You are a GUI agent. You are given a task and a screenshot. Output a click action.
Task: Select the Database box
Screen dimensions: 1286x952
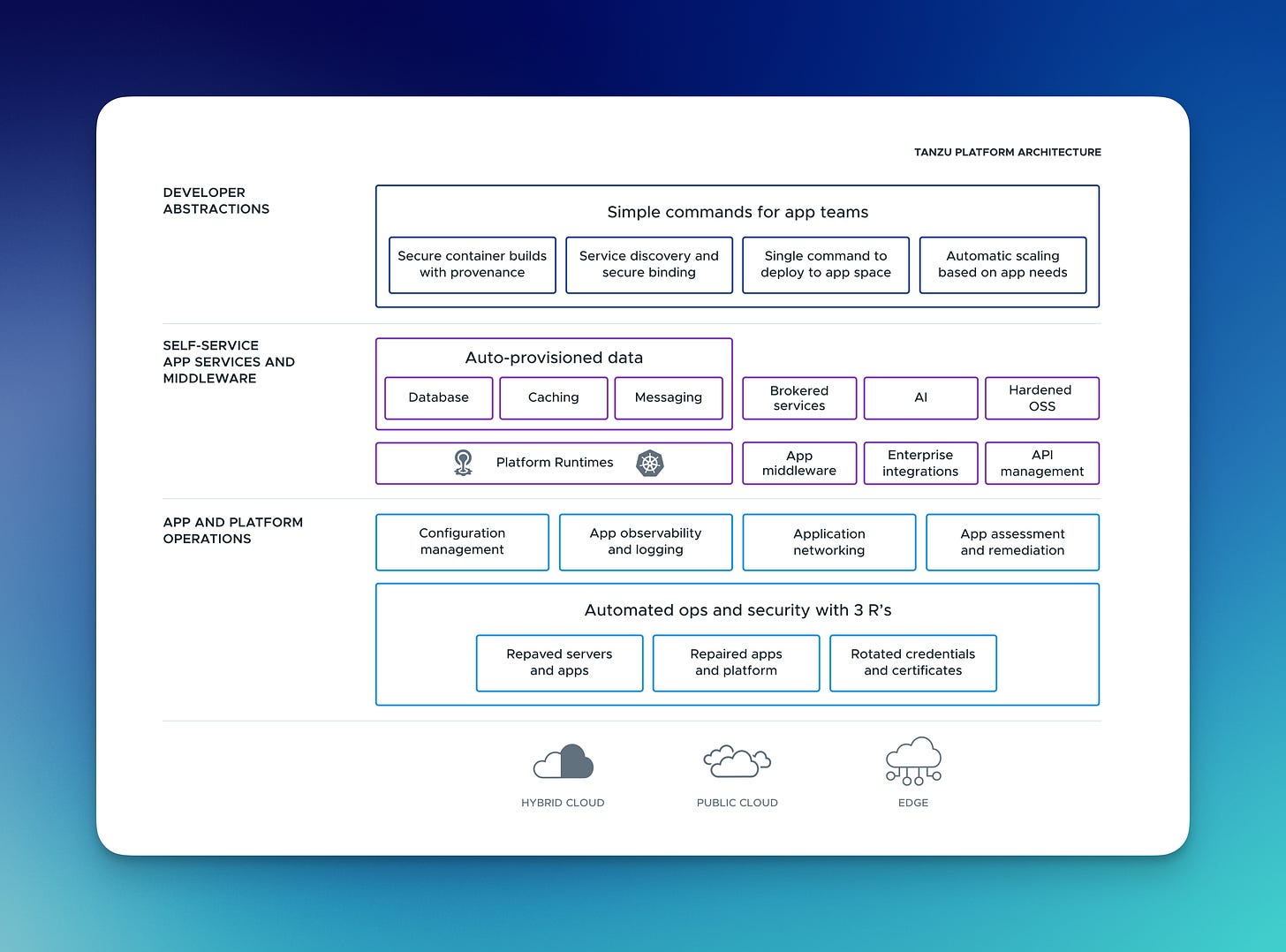pos(439,398)
